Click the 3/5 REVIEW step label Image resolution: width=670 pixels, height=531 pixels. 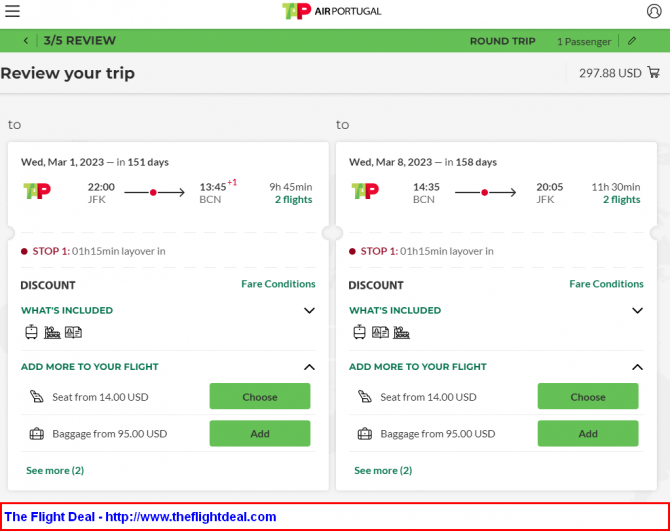point(79,41)
